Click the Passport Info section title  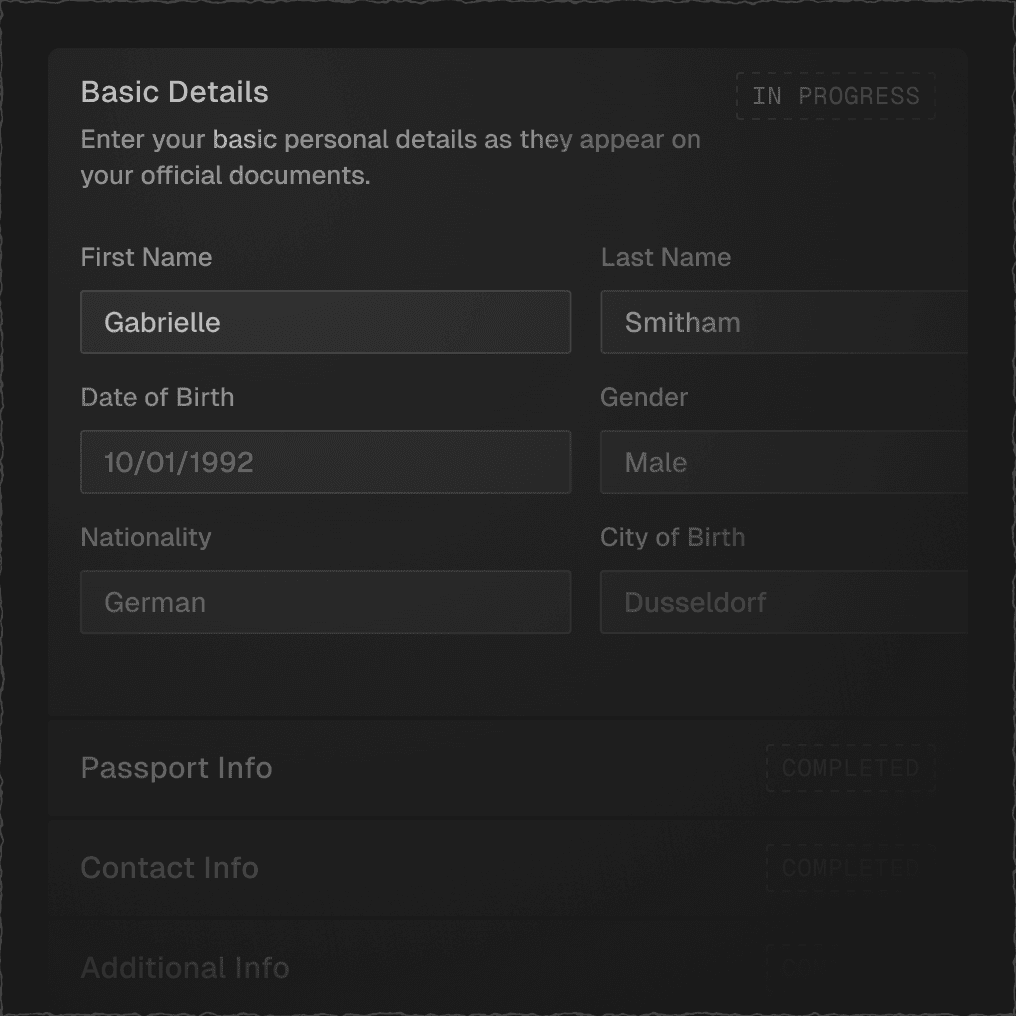point(176,768)
